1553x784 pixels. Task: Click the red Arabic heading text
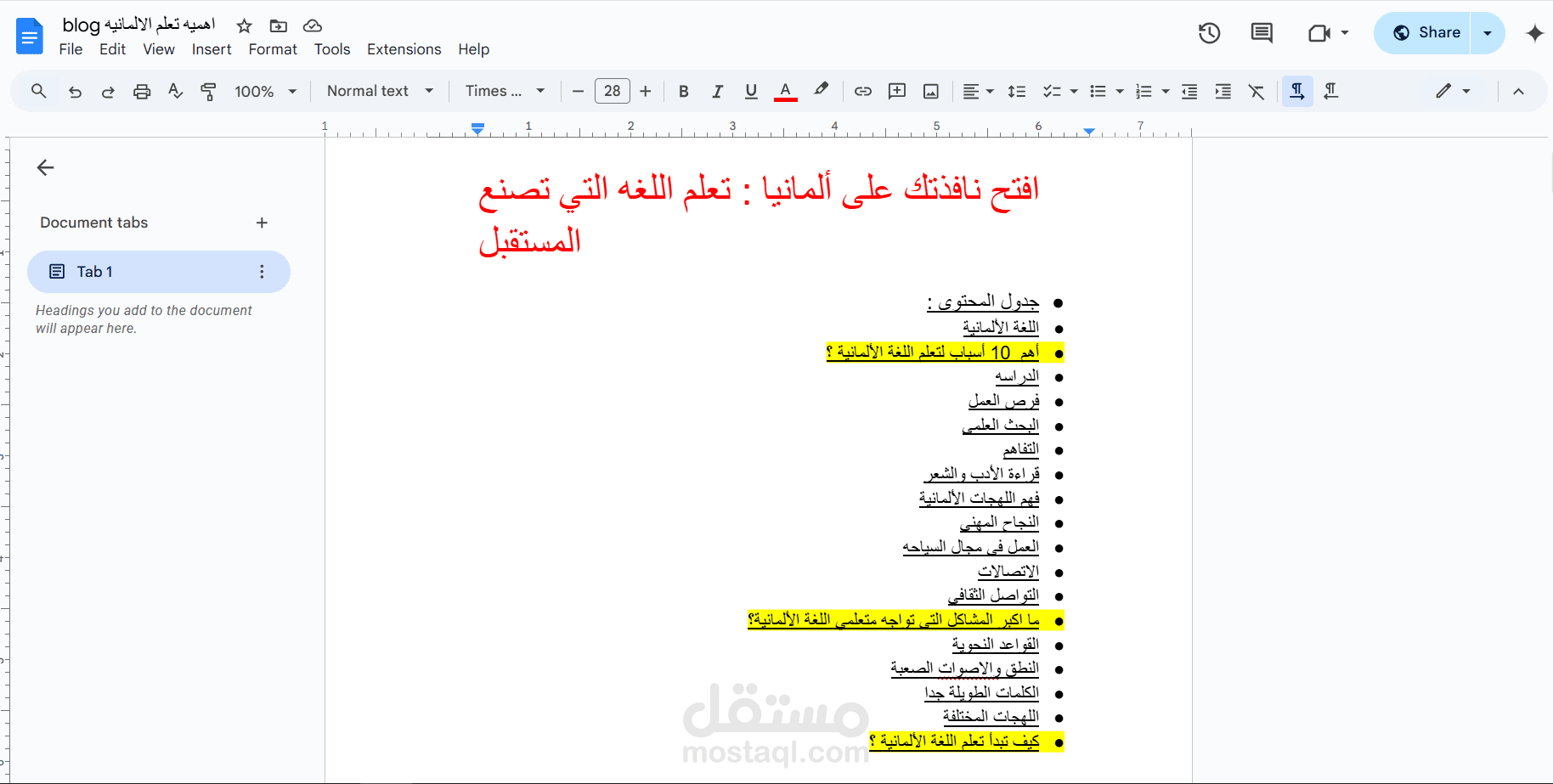pos(759,215)
